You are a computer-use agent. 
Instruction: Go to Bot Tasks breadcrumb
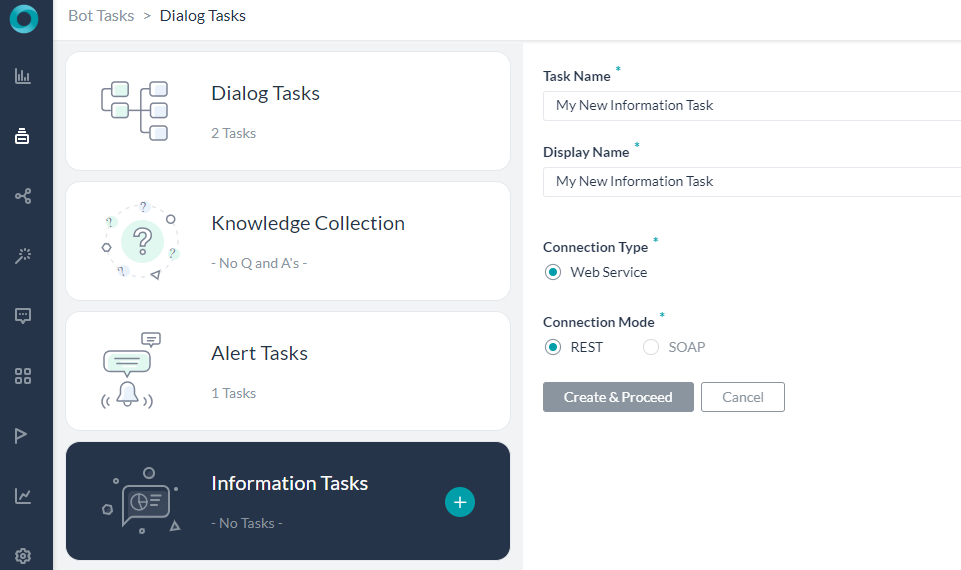tap(101, 16)
